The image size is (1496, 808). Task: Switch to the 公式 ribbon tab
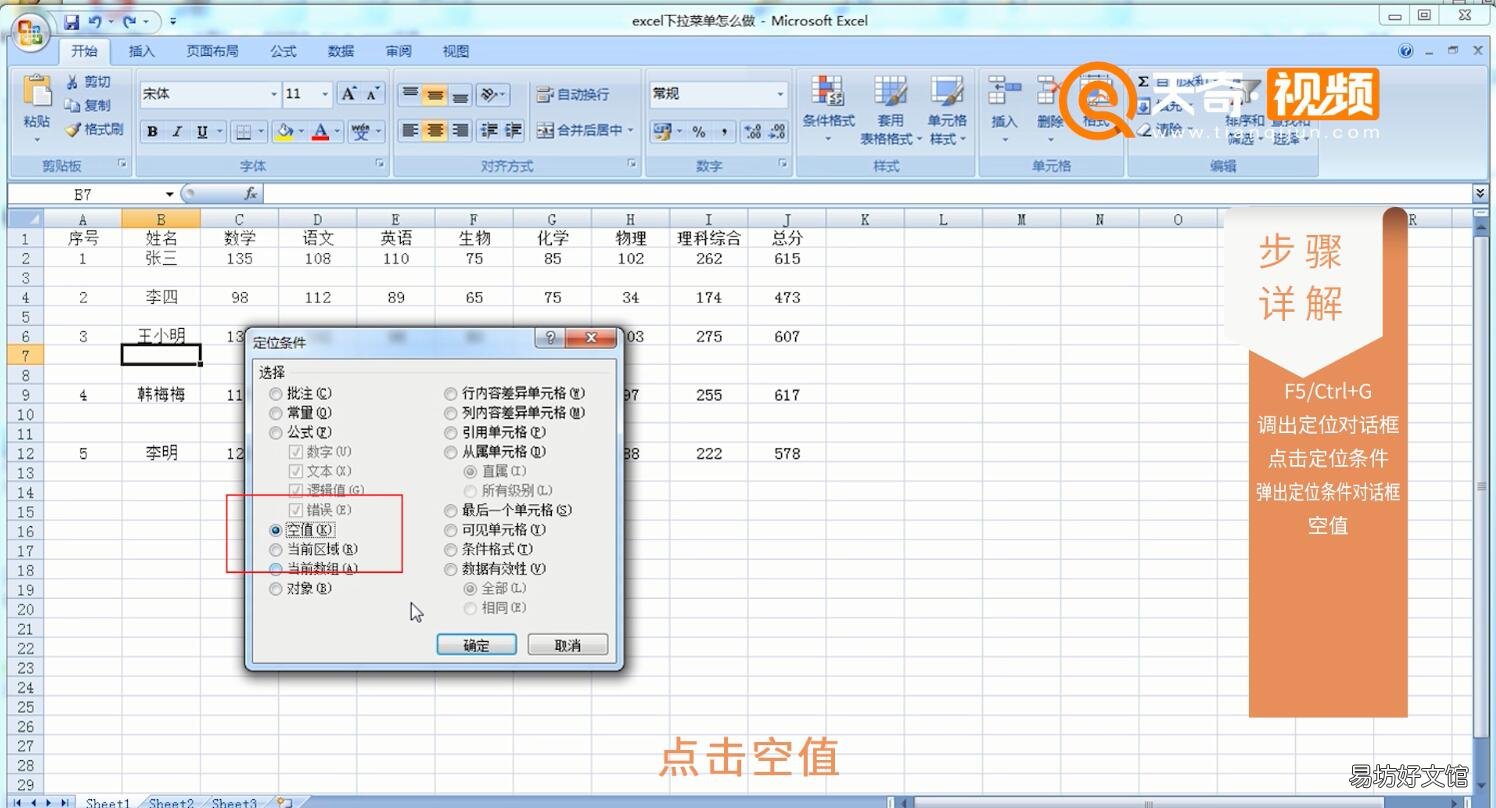[283, 51]
